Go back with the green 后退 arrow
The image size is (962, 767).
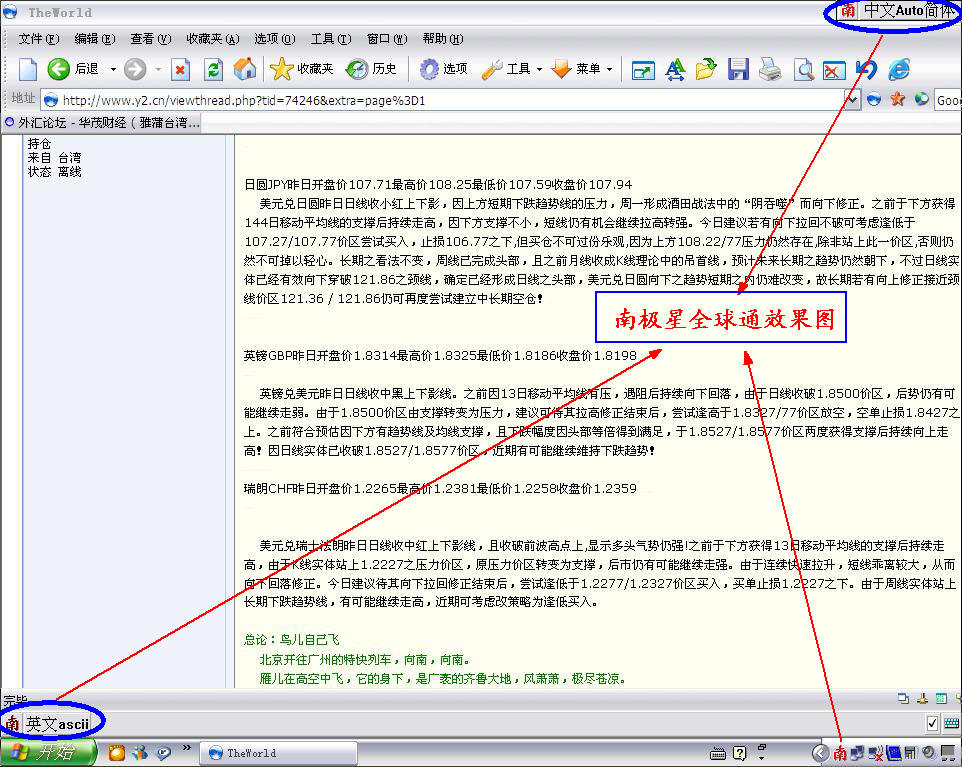[x=73, y=69]
